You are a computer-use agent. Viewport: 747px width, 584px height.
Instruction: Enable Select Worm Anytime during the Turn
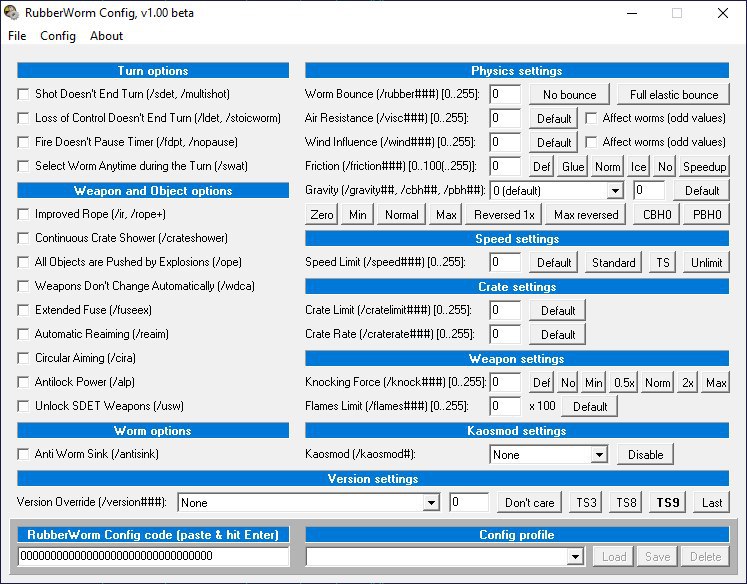[x=23, y=166]
